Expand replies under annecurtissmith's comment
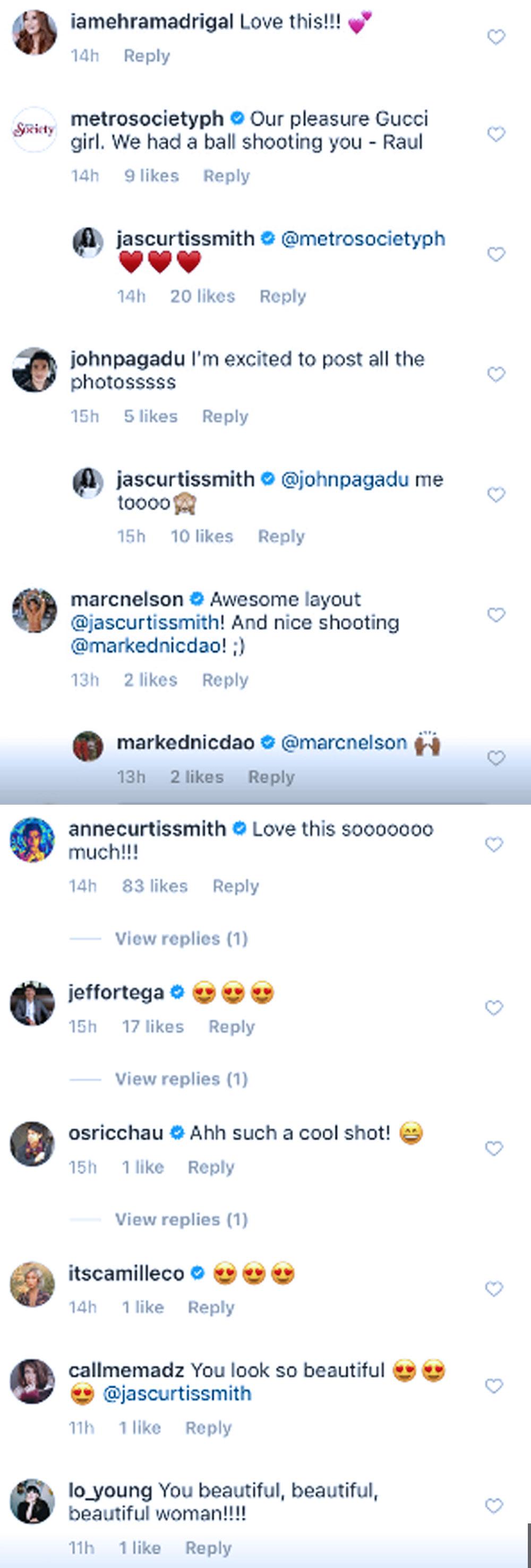531x1568 pixels. (x=181, y=938)
